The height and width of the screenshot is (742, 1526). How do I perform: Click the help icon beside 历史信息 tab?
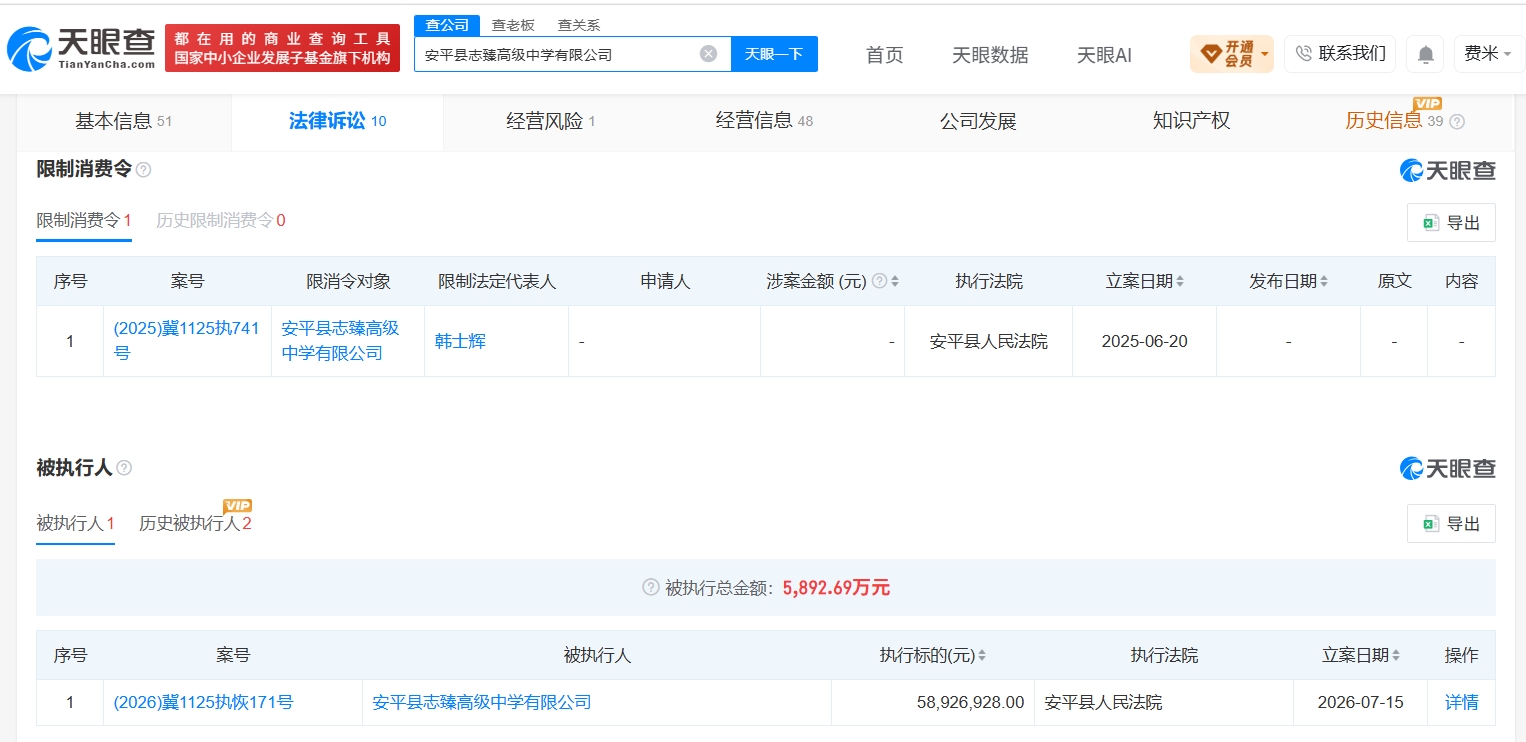[1457, 122]
